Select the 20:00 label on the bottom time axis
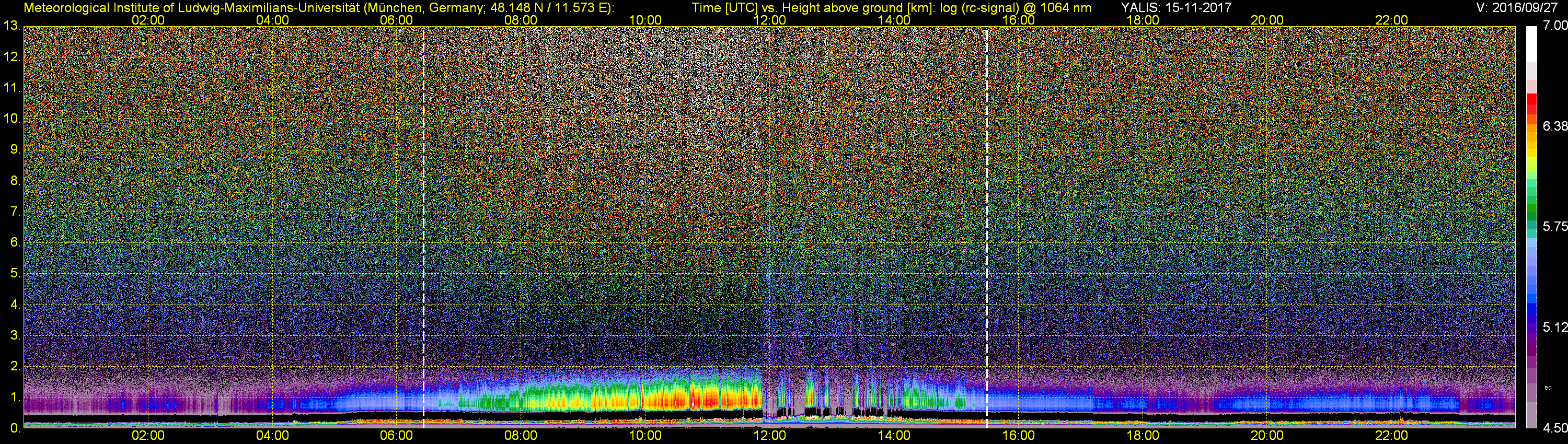The width and height of the screenshot is (1568, 444). pos(1267,436)
